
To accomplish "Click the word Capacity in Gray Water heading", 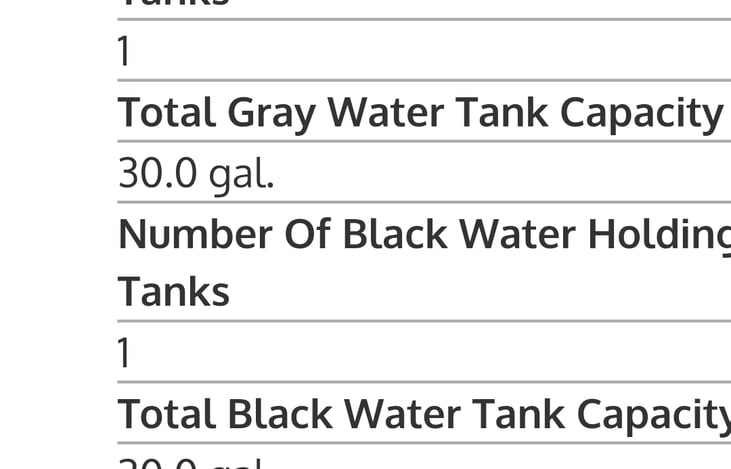I will point(641,112).
